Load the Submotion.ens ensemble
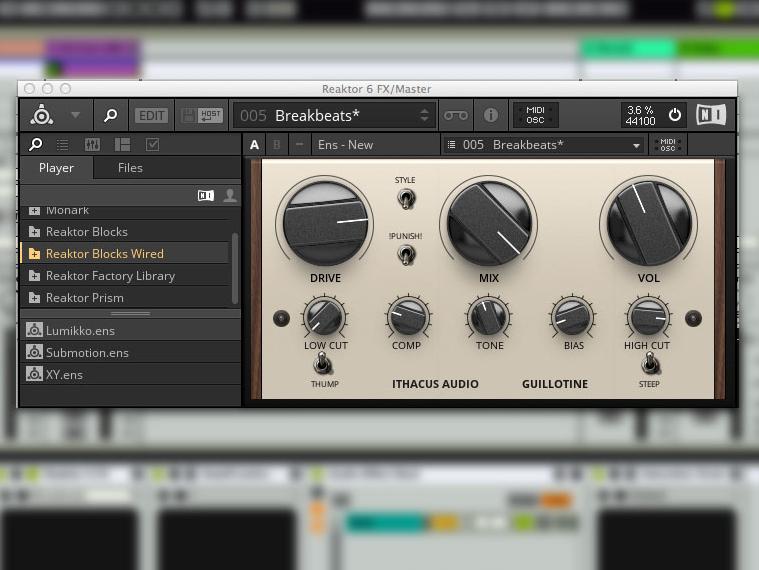This screenshot has height=570, width=759. 131,353
